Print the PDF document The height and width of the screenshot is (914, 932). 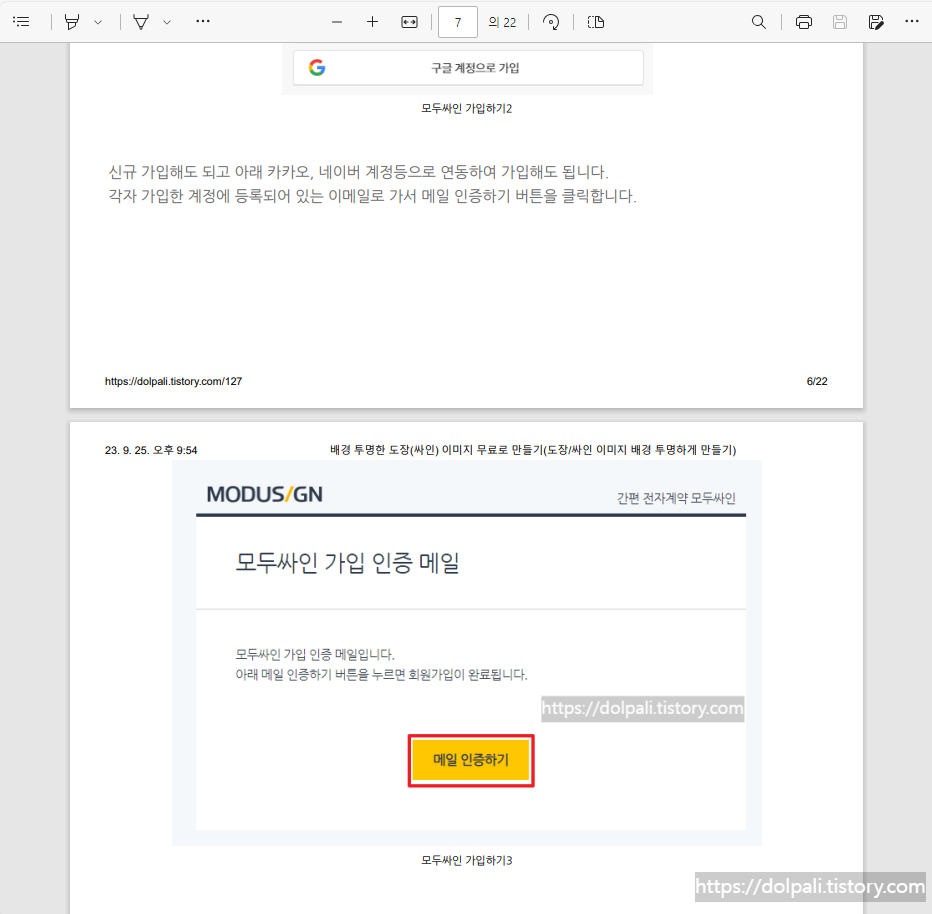[804, 23]
